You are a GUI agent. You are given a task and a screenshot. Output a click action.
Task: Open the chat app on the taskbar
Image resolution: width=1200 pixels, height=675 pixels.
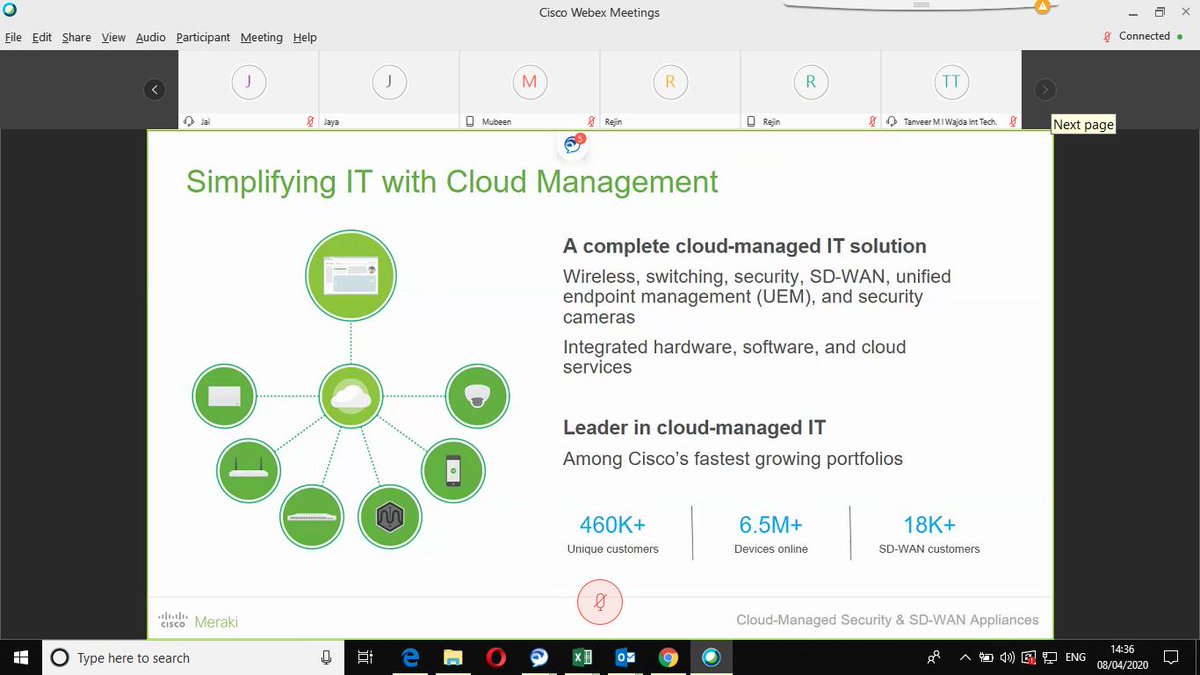pos(539,657)
